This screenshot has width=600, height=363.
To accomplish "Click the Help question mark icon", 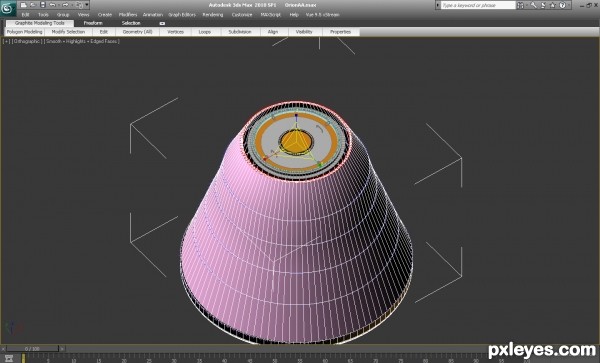I will point(562,5).
